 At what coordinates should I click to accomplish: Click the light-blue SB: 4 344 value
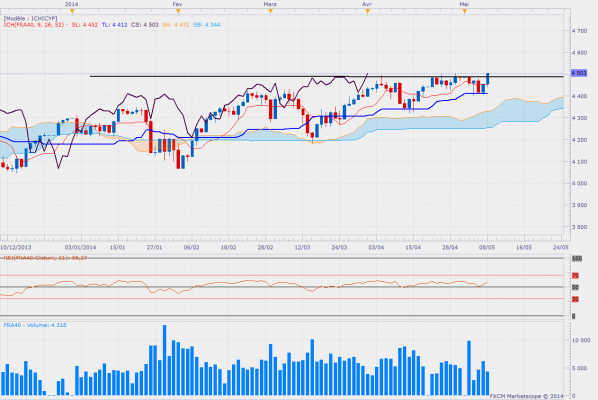(x=206, y=25)
